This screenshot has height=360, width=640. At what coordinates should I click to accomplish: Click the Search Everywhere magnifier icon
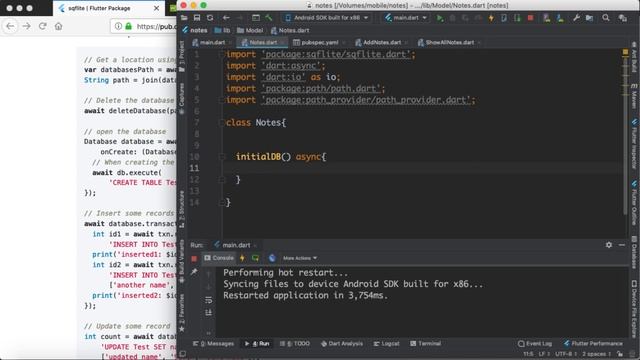[606, 18]
